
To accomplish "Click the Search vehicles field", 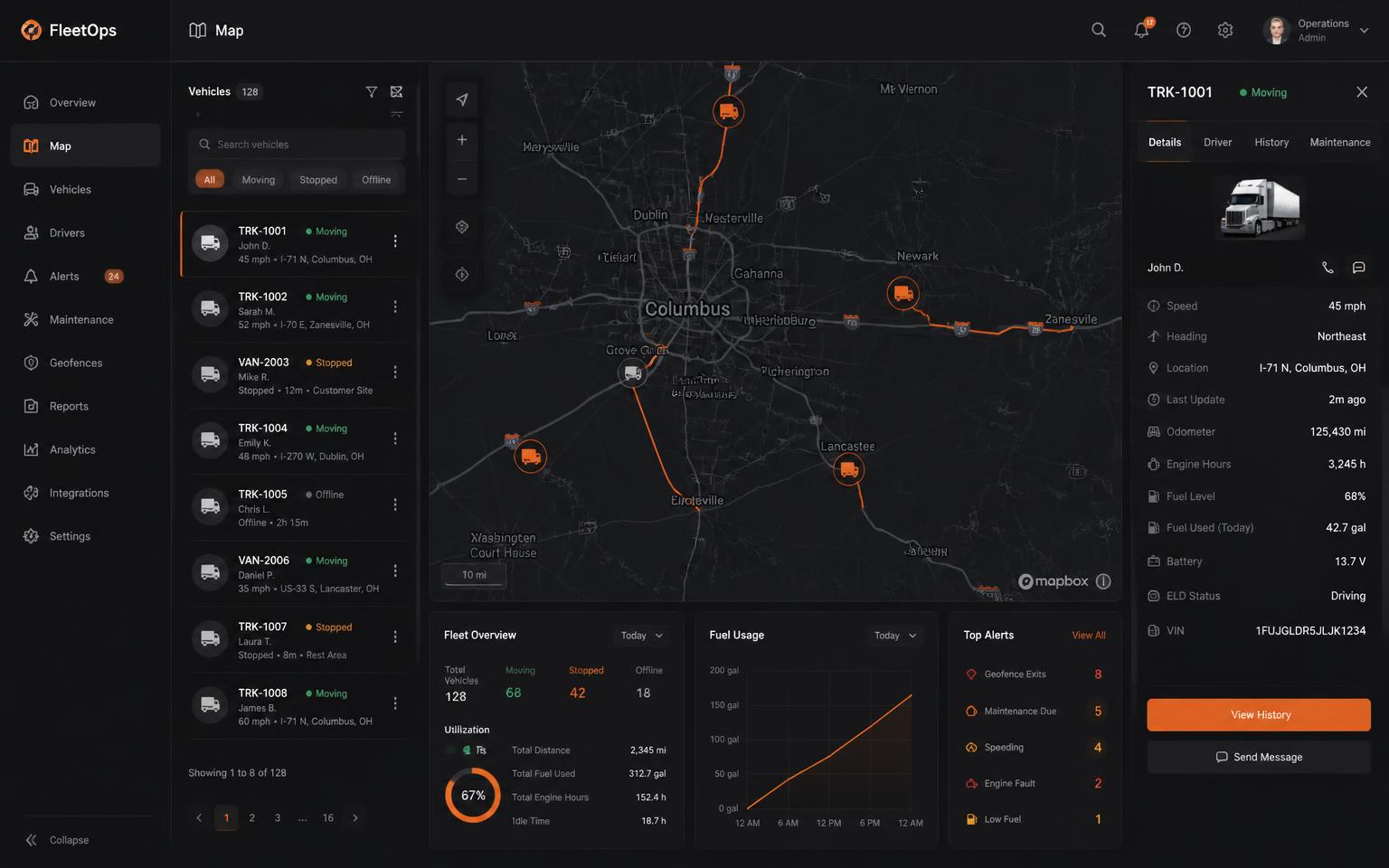I will coord(297,145).
